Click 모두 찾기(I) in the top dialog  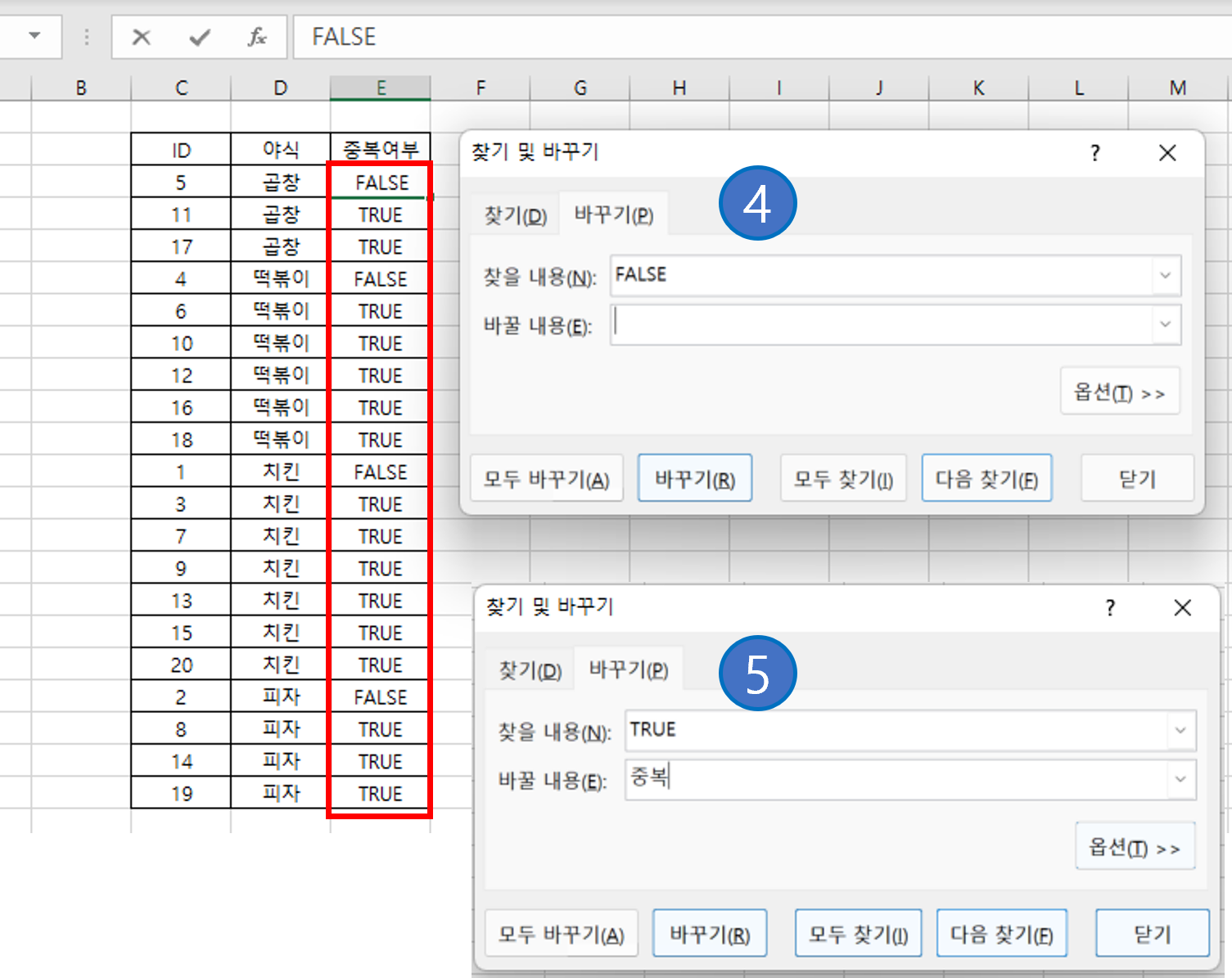[x=843, y=477]
